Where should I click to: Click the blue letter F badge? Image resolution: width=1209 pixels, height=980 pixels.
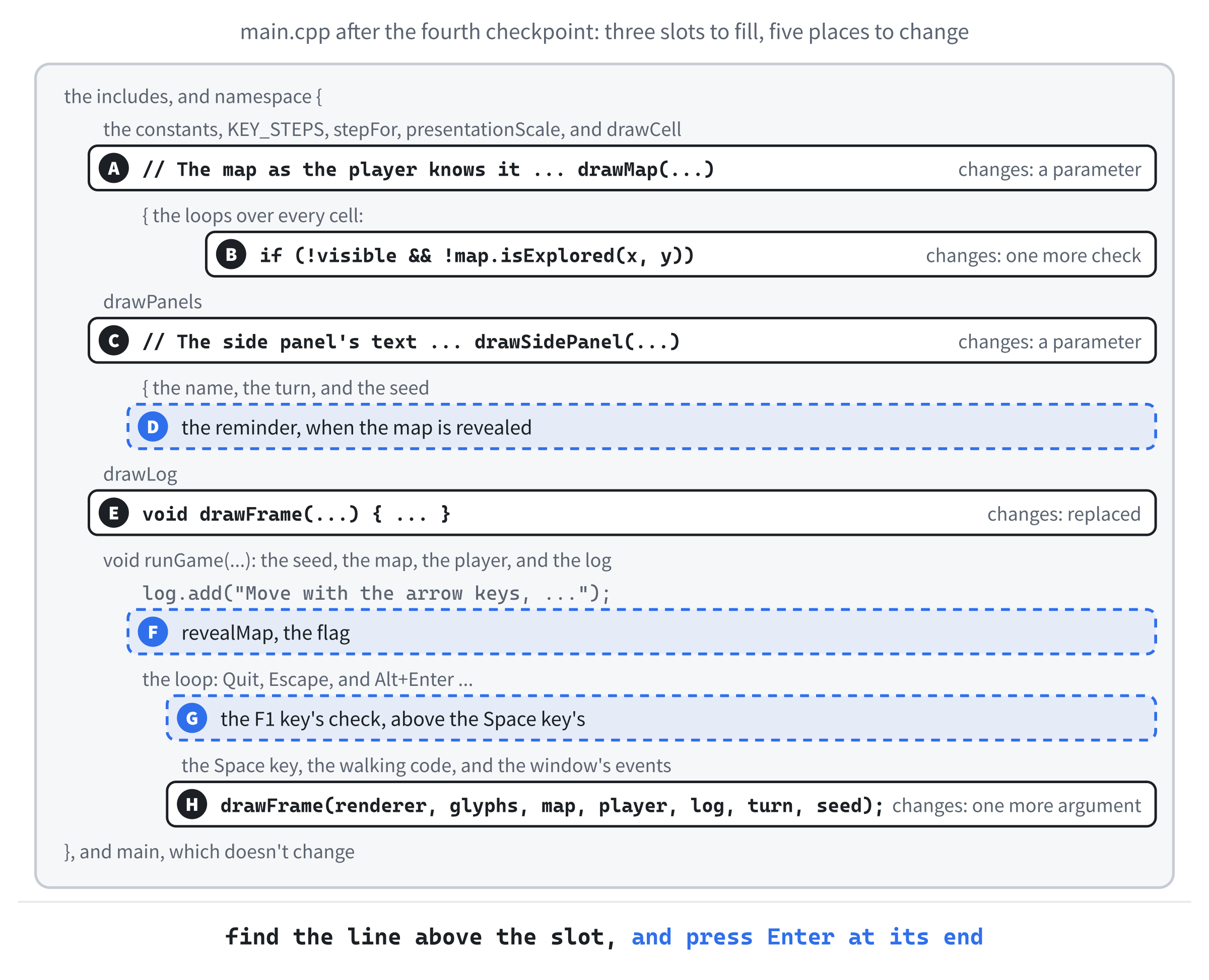click(x=153, y=632)
